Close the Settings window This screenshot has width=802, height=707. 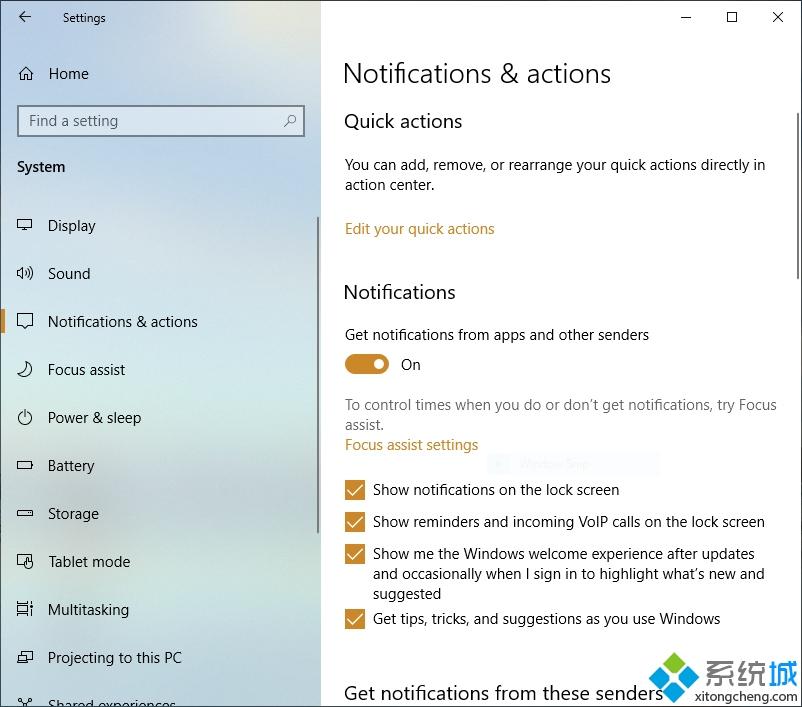click(x=778, y=17)
